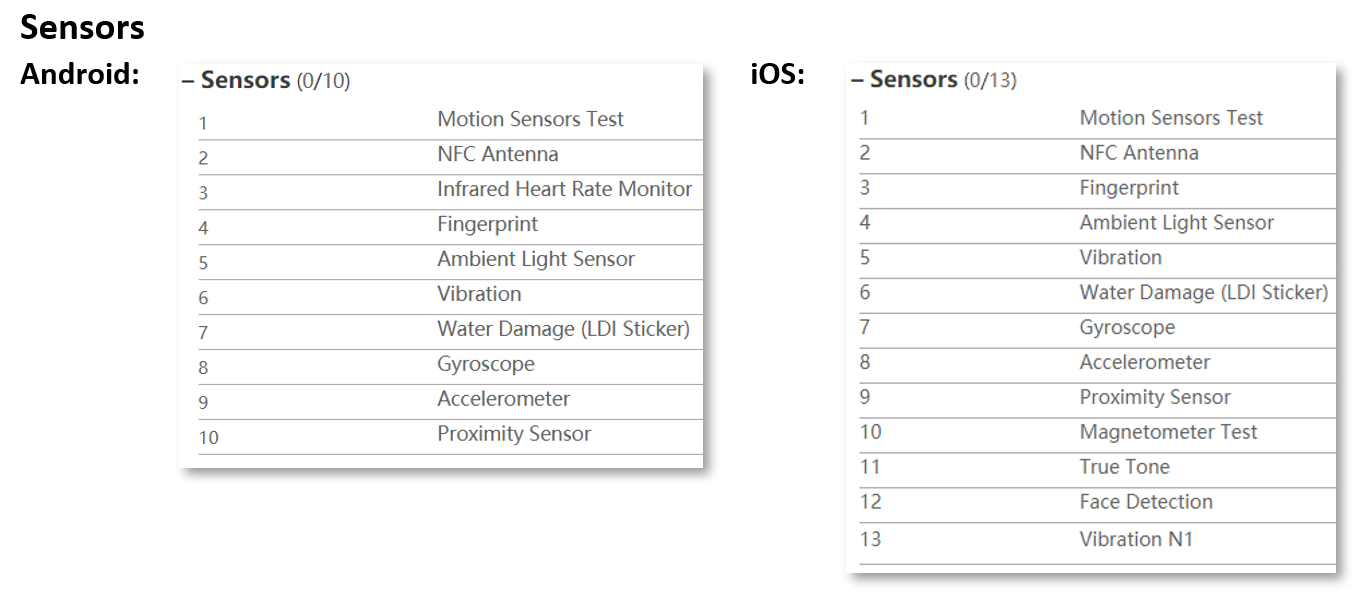Select Android Fingerprint test row
Viewport: 1364px width, 595px height.
tap(450, 227)
